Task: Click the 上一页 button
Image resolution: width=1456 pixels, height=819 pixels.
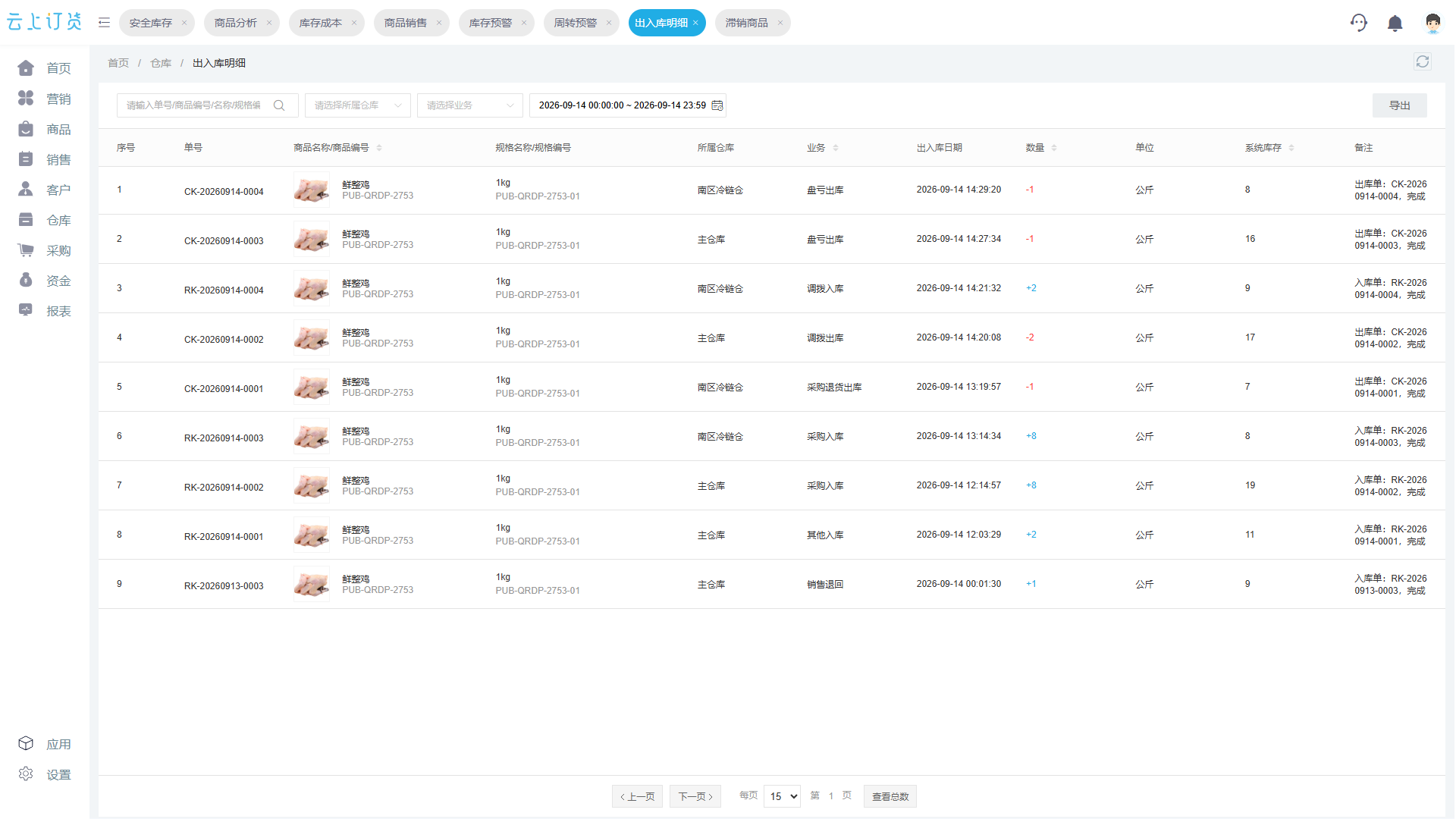Action: 638,796
